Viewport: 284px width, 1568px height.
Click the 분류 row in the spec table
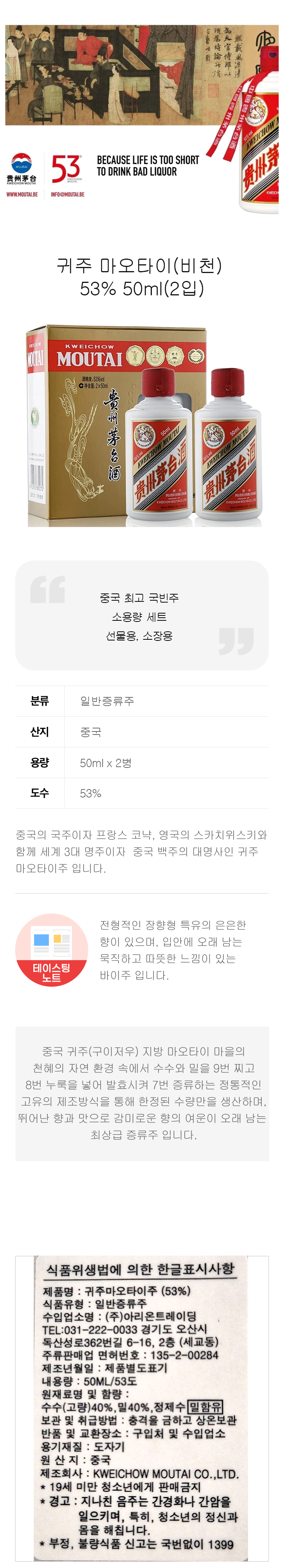[x=142, y=701]
